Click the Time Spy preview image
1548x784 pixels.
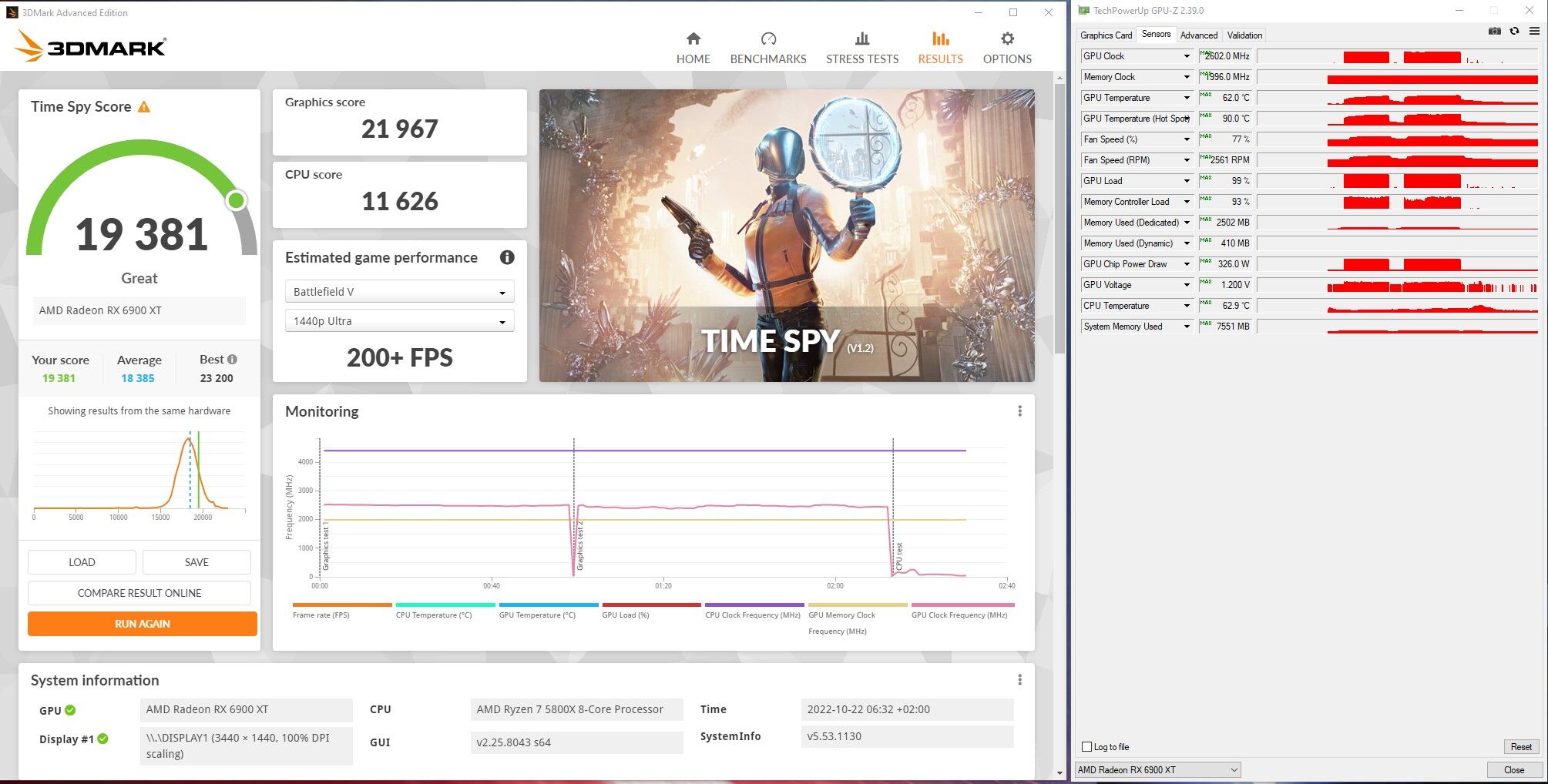[x=787, y=236]
